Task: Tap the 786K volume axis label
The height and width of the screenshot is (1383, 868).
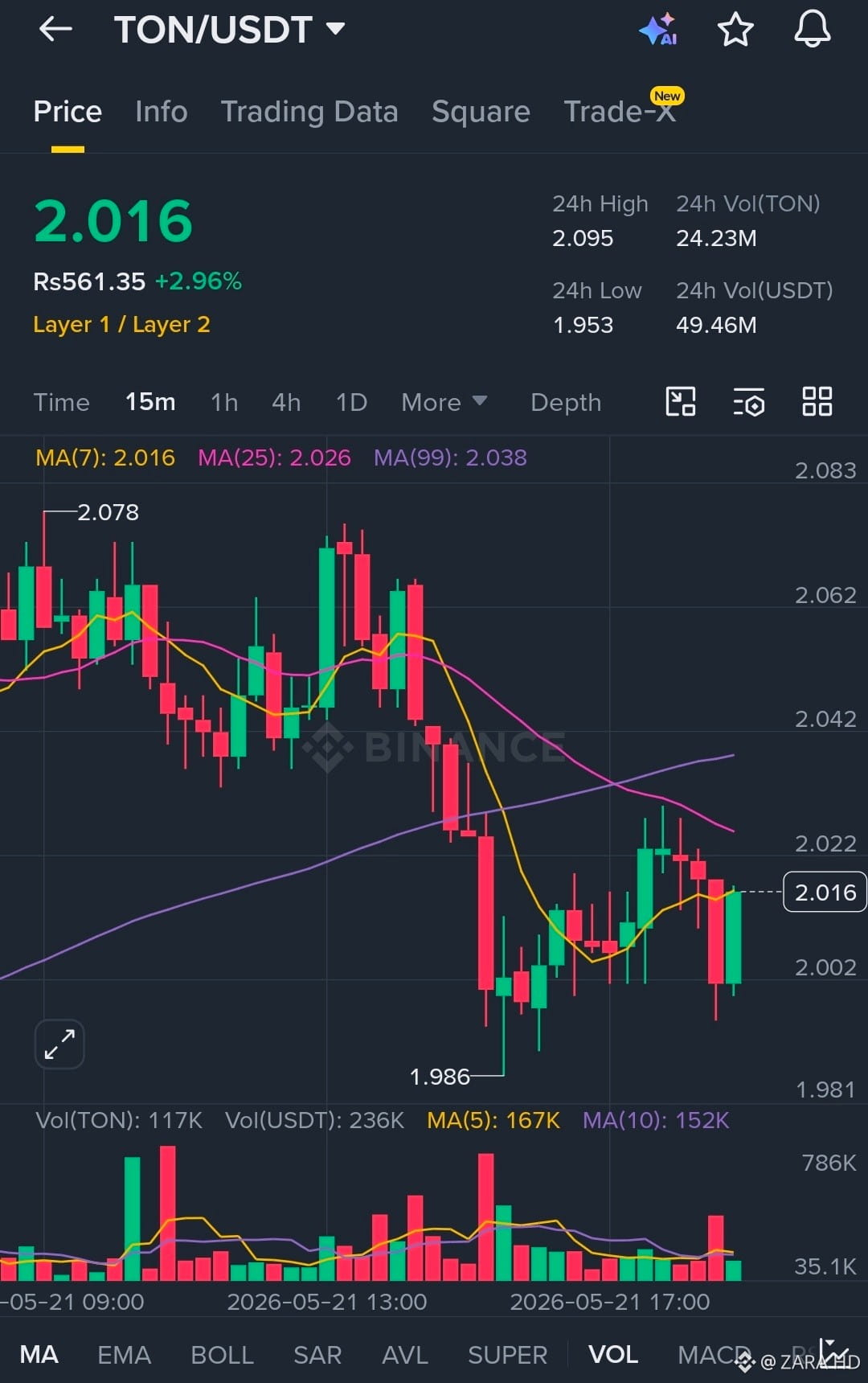Action: point(829,1163)
